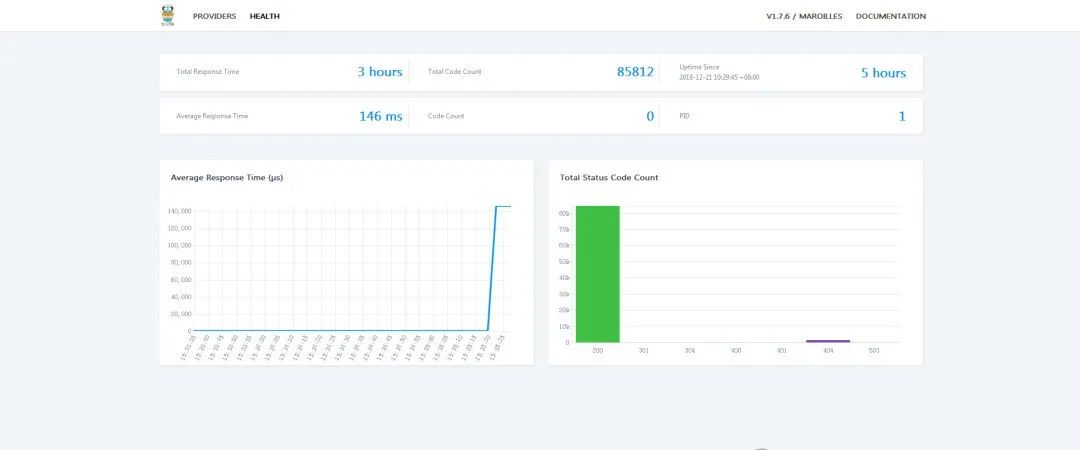Screen dimensions: 1080x450
Task: Click the 10k y-axis label
Action: tap(564, 326)
